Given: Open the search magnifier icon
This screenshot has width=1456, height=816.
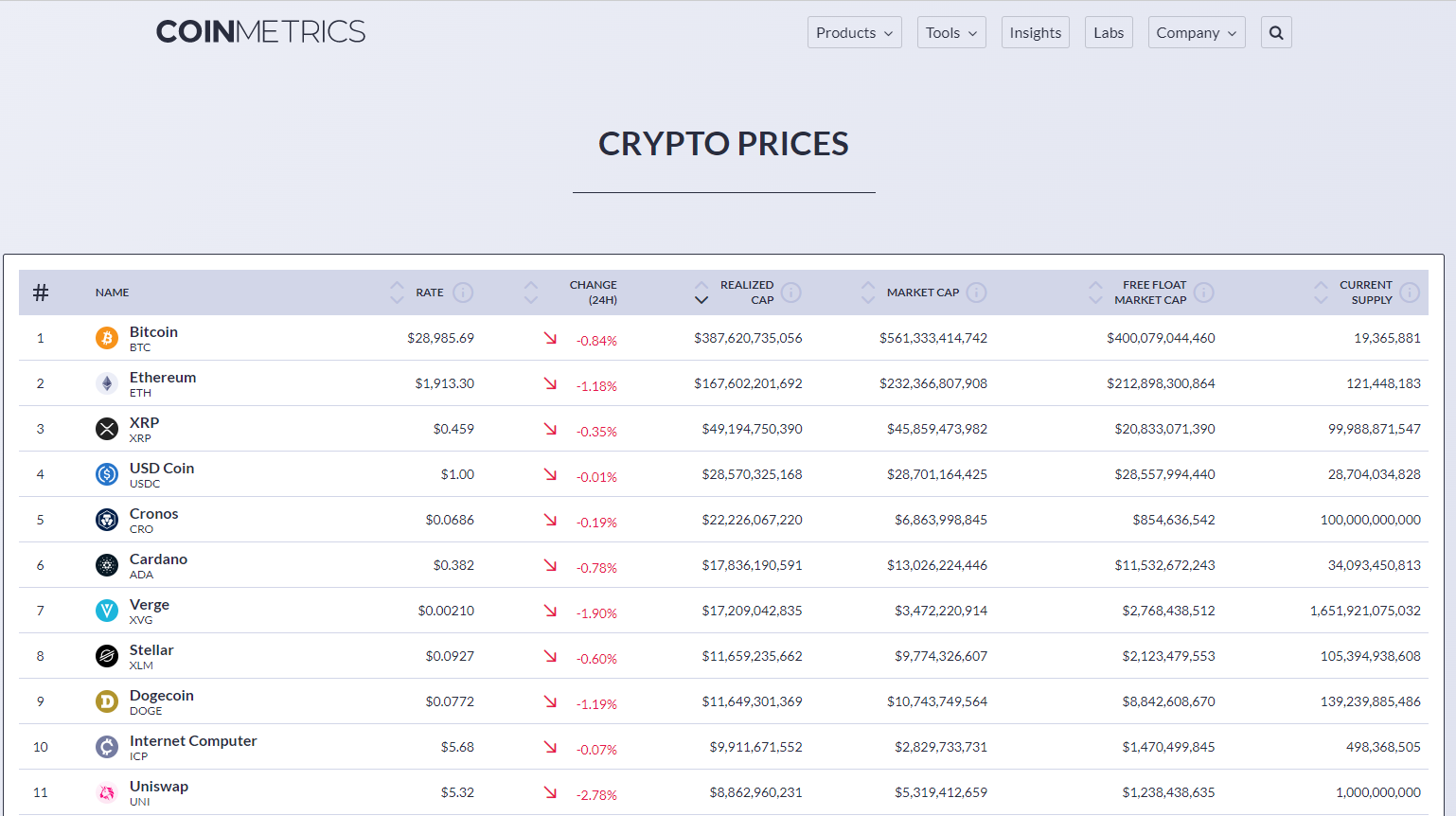Looking at the screenshot, I should 1276,32.
